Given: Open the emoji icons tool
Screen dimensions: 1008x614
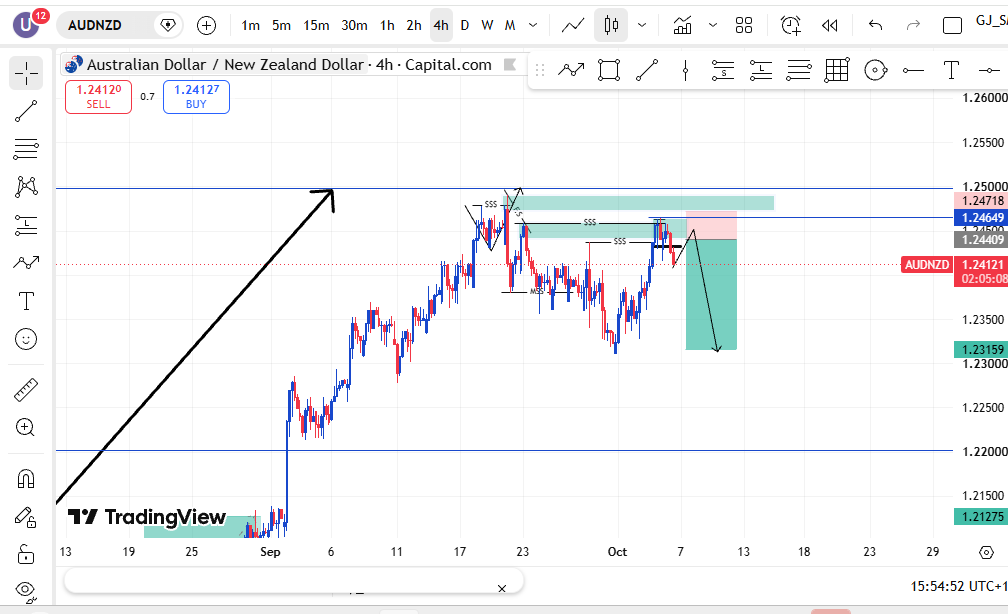Looking at the screenshot, I should [26, 339].
